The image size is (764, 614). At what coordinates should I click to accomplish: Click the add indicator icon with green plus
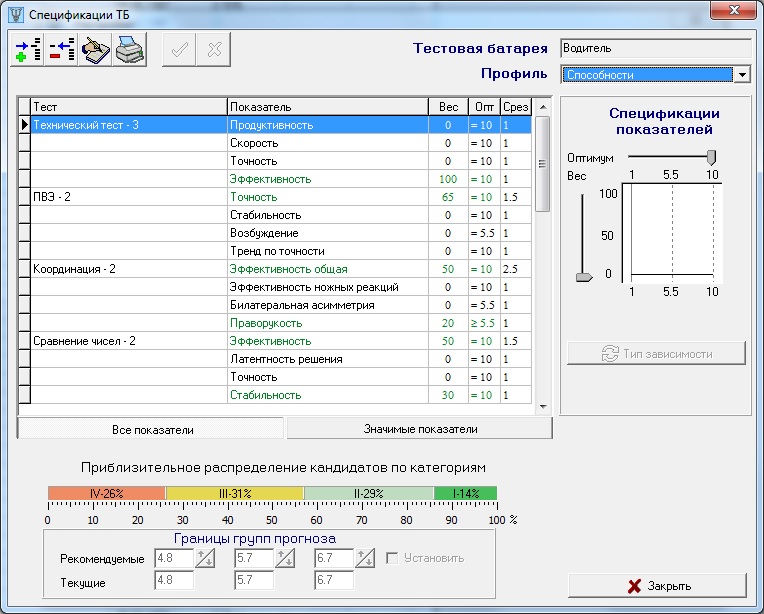pyautogui.click(x=29, y=51)
